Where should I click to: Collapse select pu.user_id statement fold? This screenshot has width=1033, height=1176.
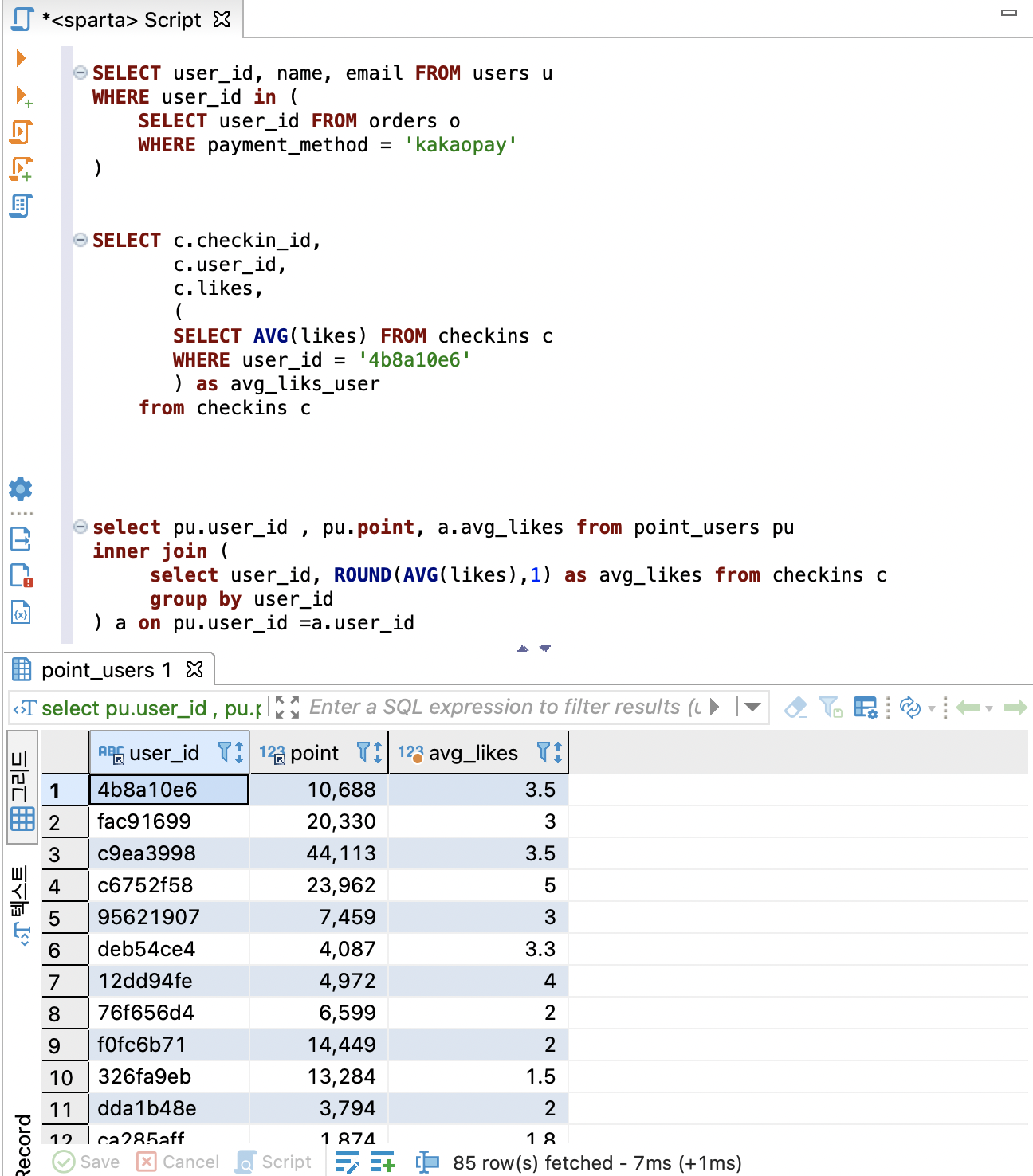pos(81,527)
